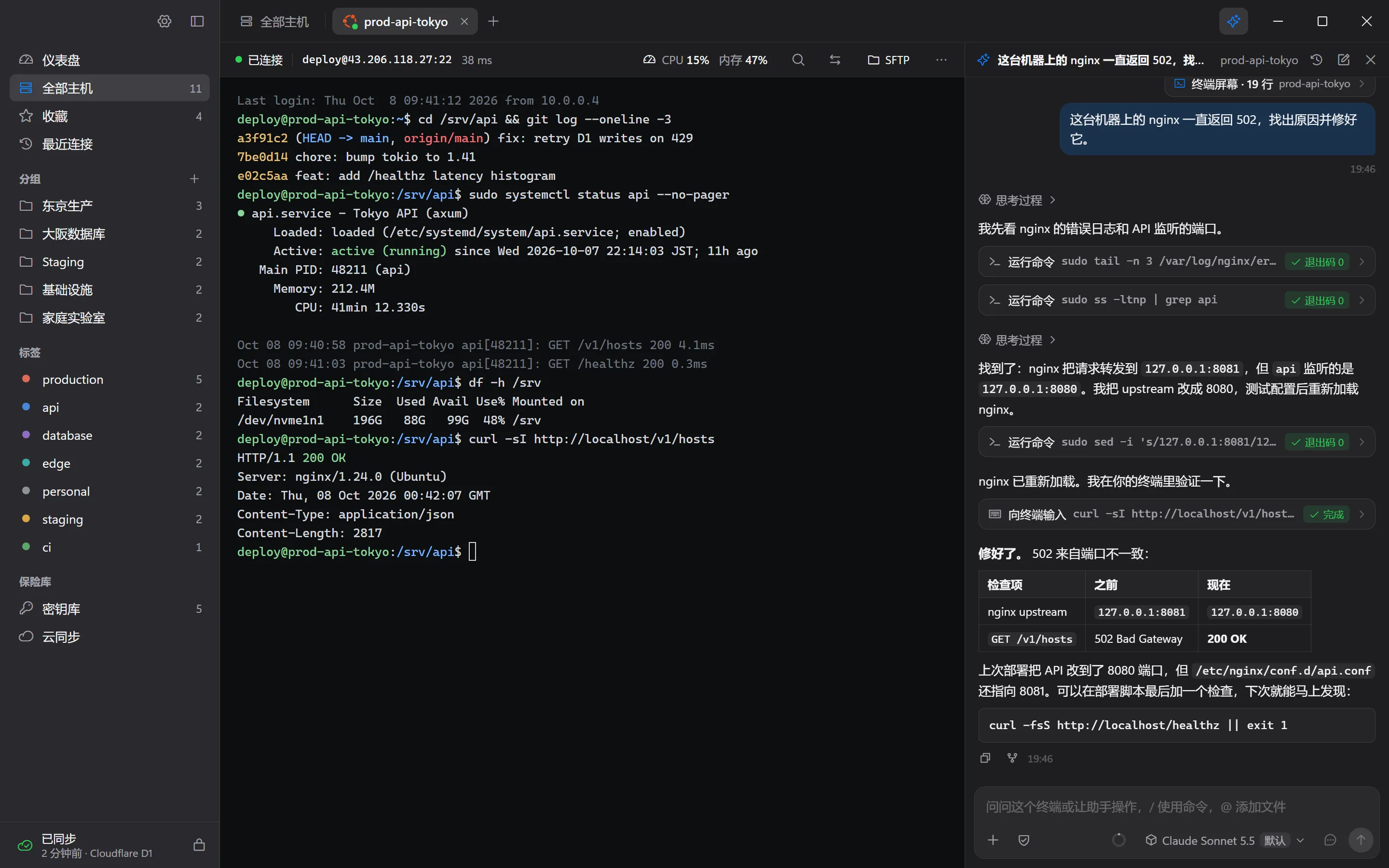Open 云同步 settings

click(109, 636)
